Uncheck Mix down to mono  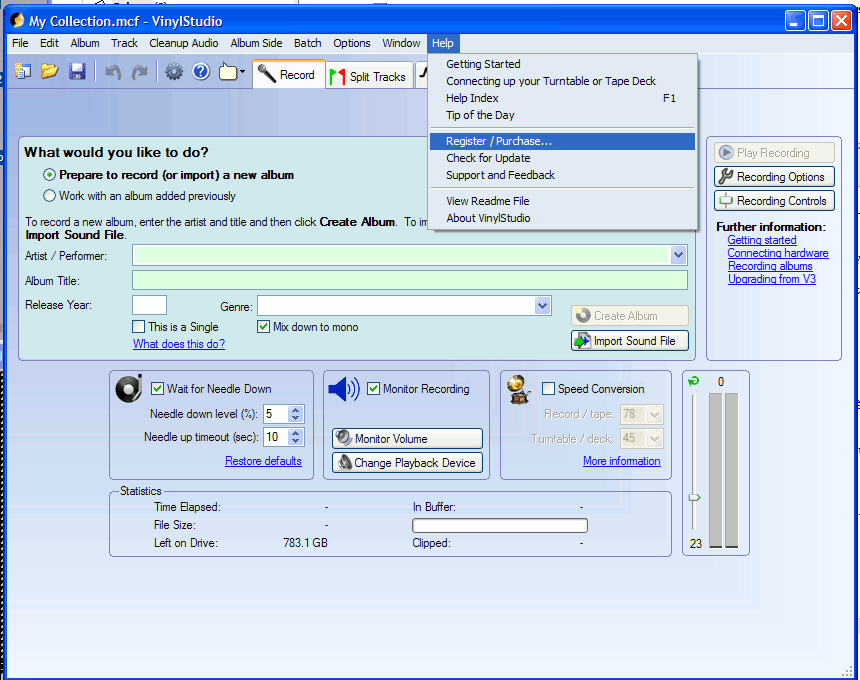pyautogui.click(x=264, y=327)
